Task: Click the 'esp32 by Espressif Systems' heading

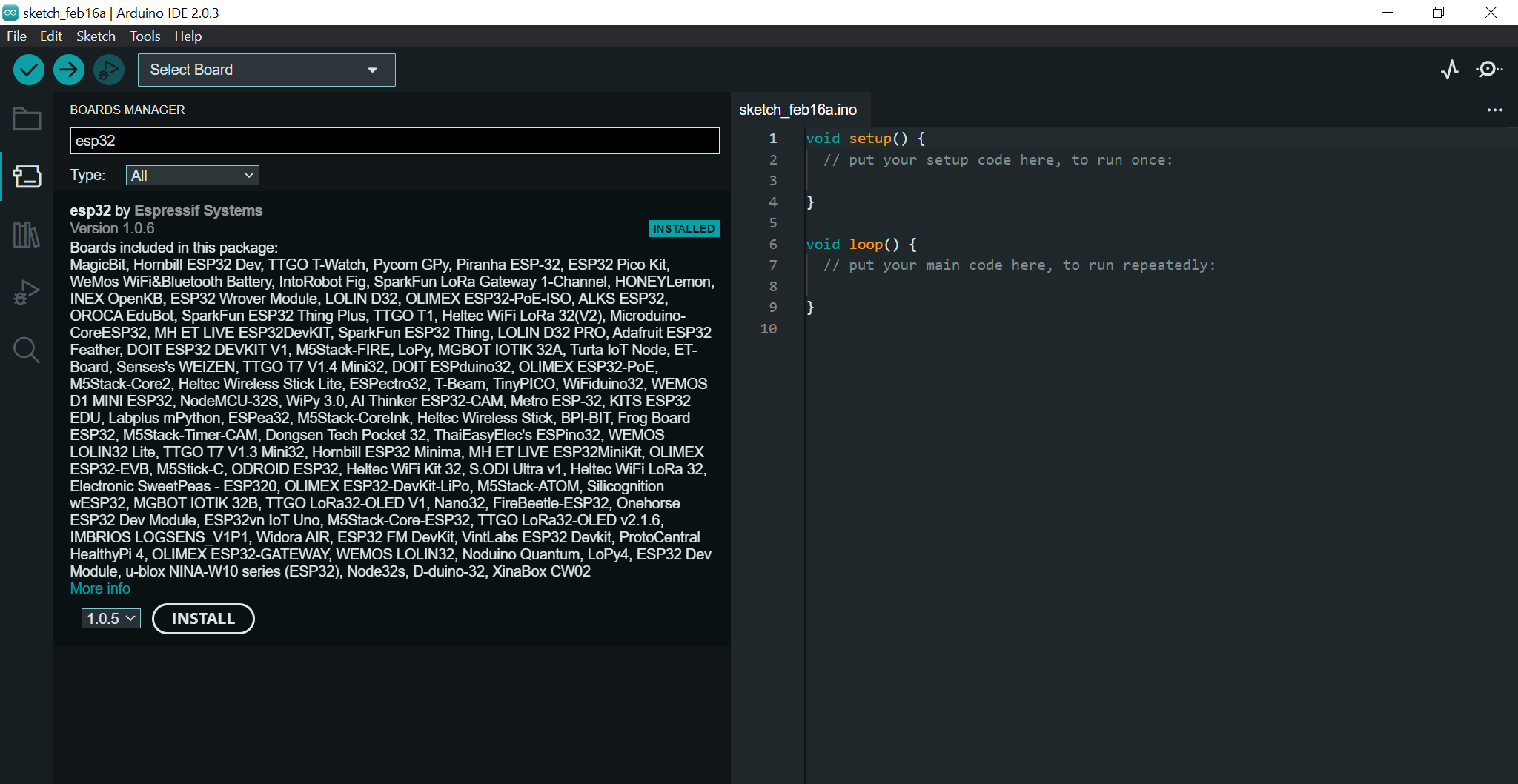Action: 166,210
